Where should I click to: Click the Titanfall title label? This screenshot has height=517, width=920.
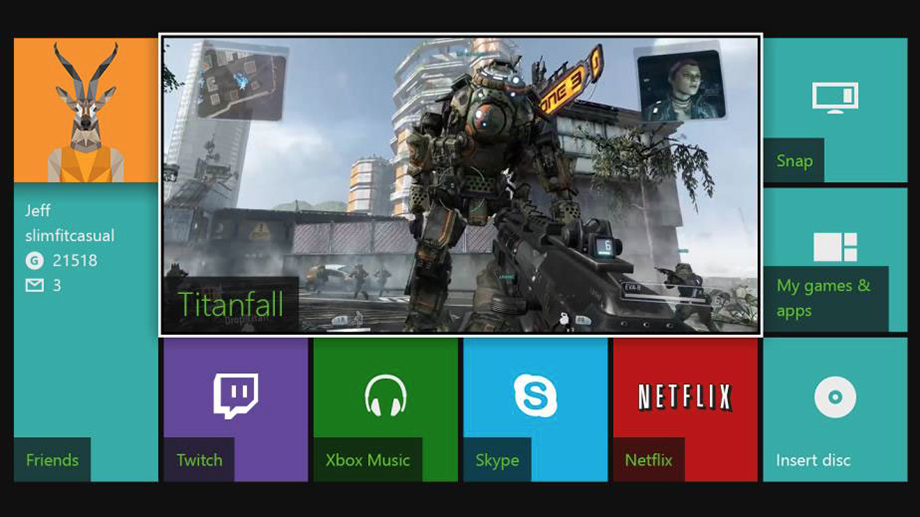(x=231, y=304)
